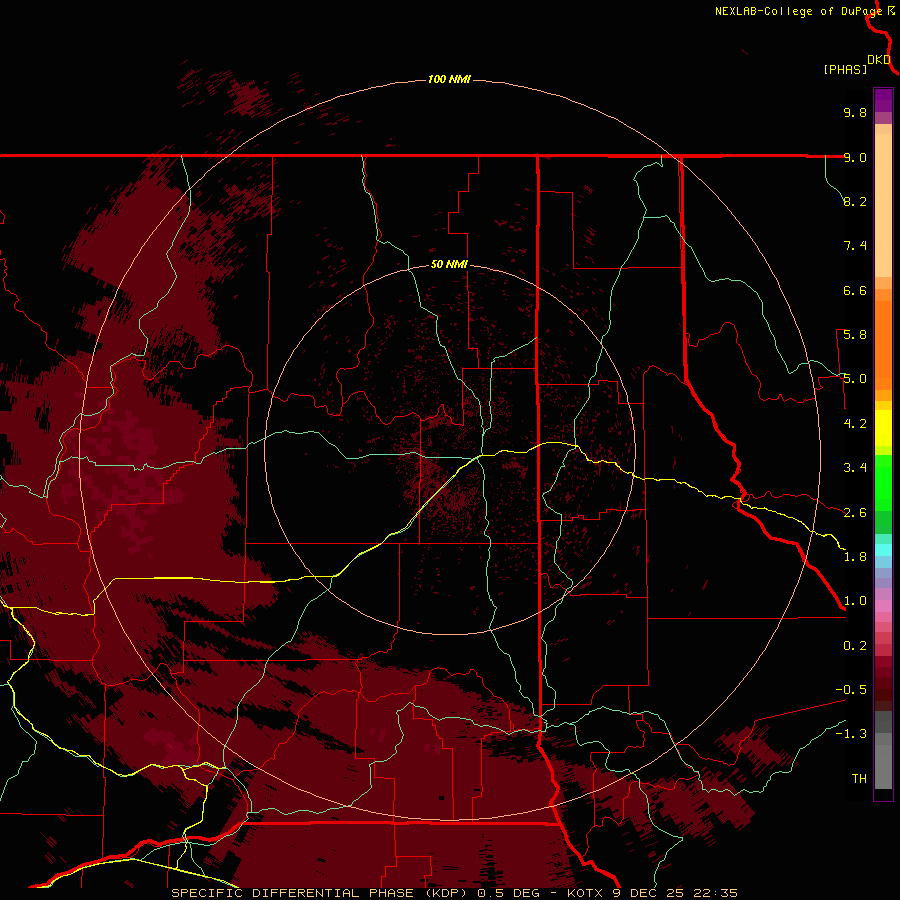Click the 7.4 value on the color scale
The width and height of the screenshot is (900, 900).
pos(855,246)
